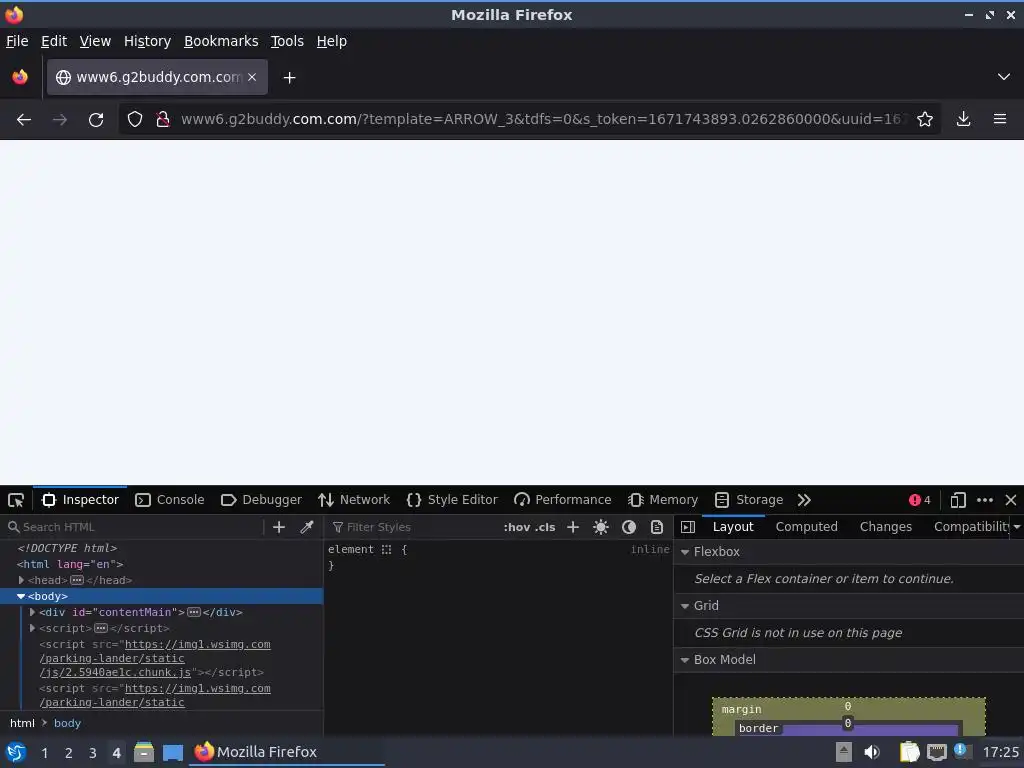Toggle Responsive Design Mode icon
The width and height of the screenshot is (1024, 768).
pyautogui.click(x=957, y=500)
